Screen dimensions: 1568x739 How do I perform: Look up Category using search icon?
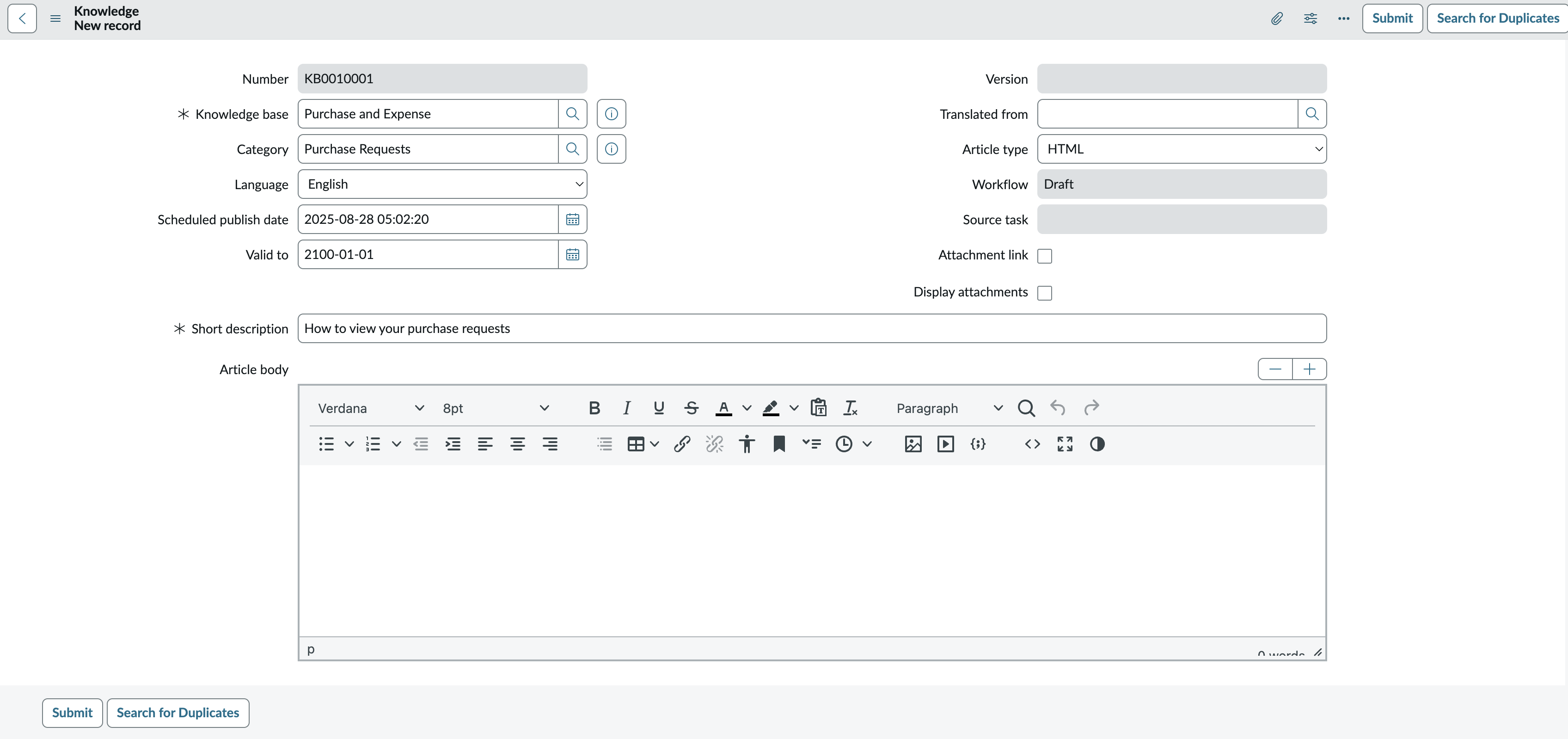[572, 149]
